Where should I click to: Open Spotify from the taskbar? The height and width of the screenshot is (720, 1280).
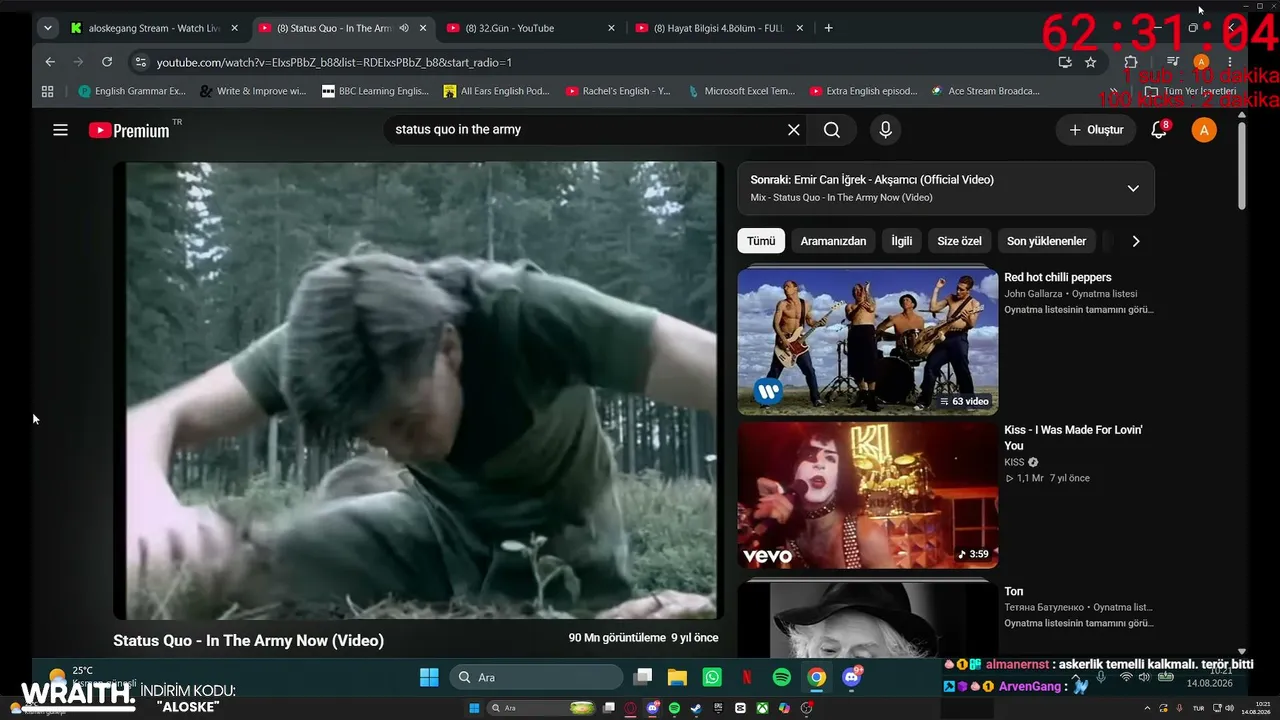[782, 677]
